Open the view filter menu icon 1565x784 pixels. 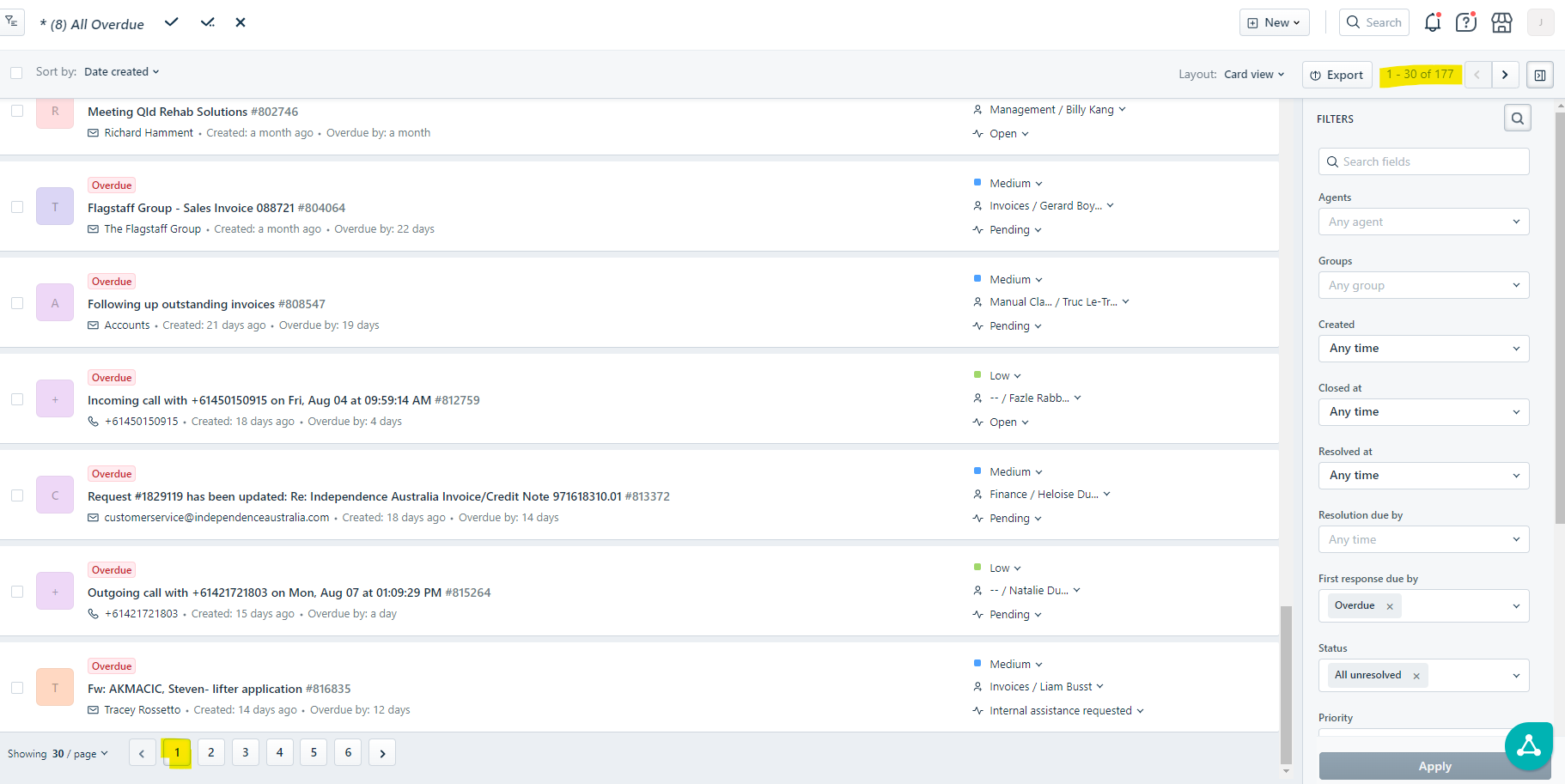click(x=11, y=21)
